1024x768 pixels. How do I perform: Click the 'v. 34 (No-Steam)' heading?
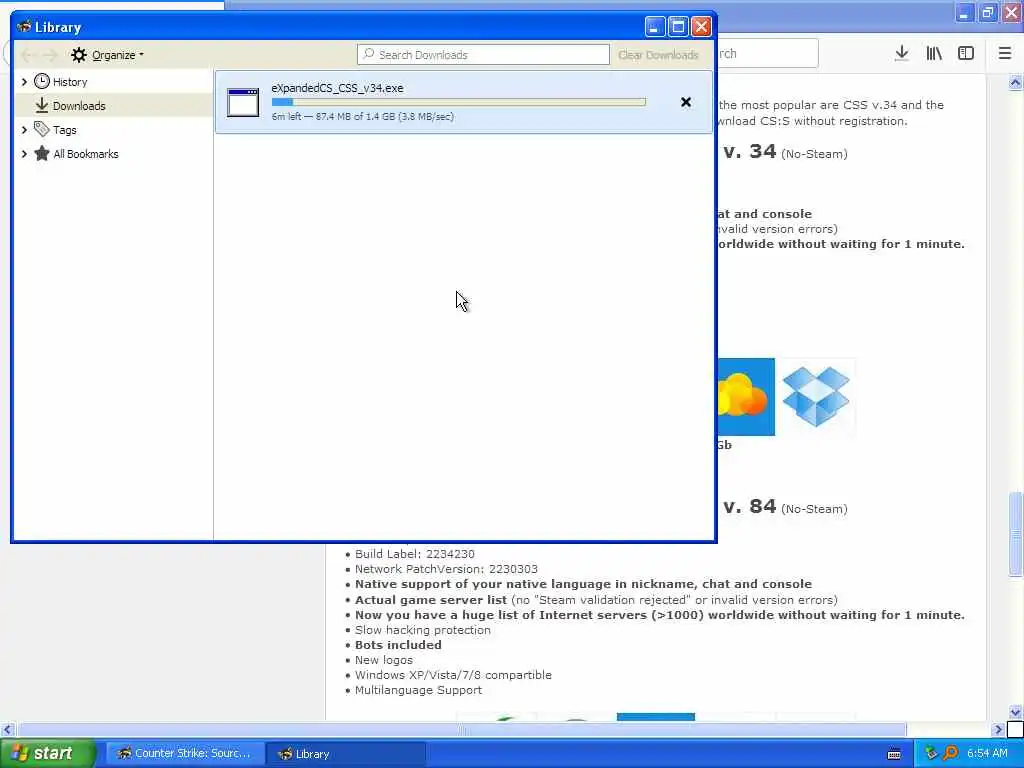[785, 152]
